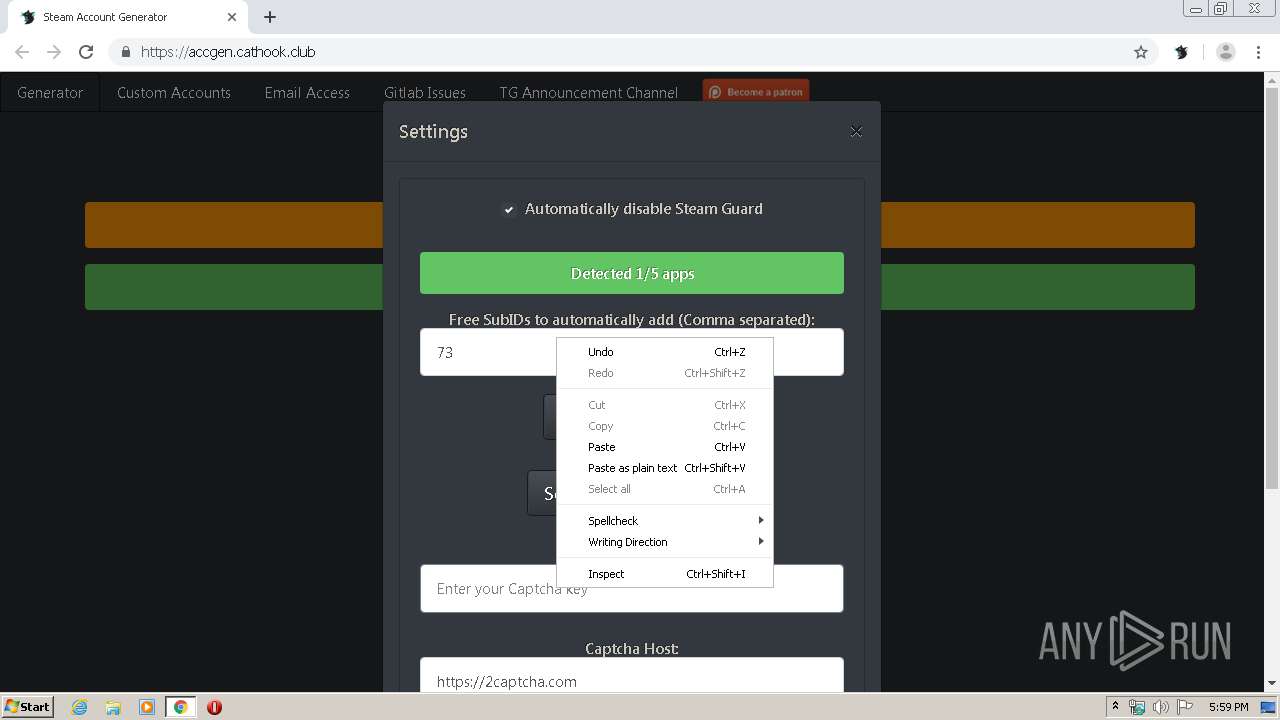This screenshot has width=1280, height=720.
Task: Bookmark this page with the star icon
Action: point(1141,52)
